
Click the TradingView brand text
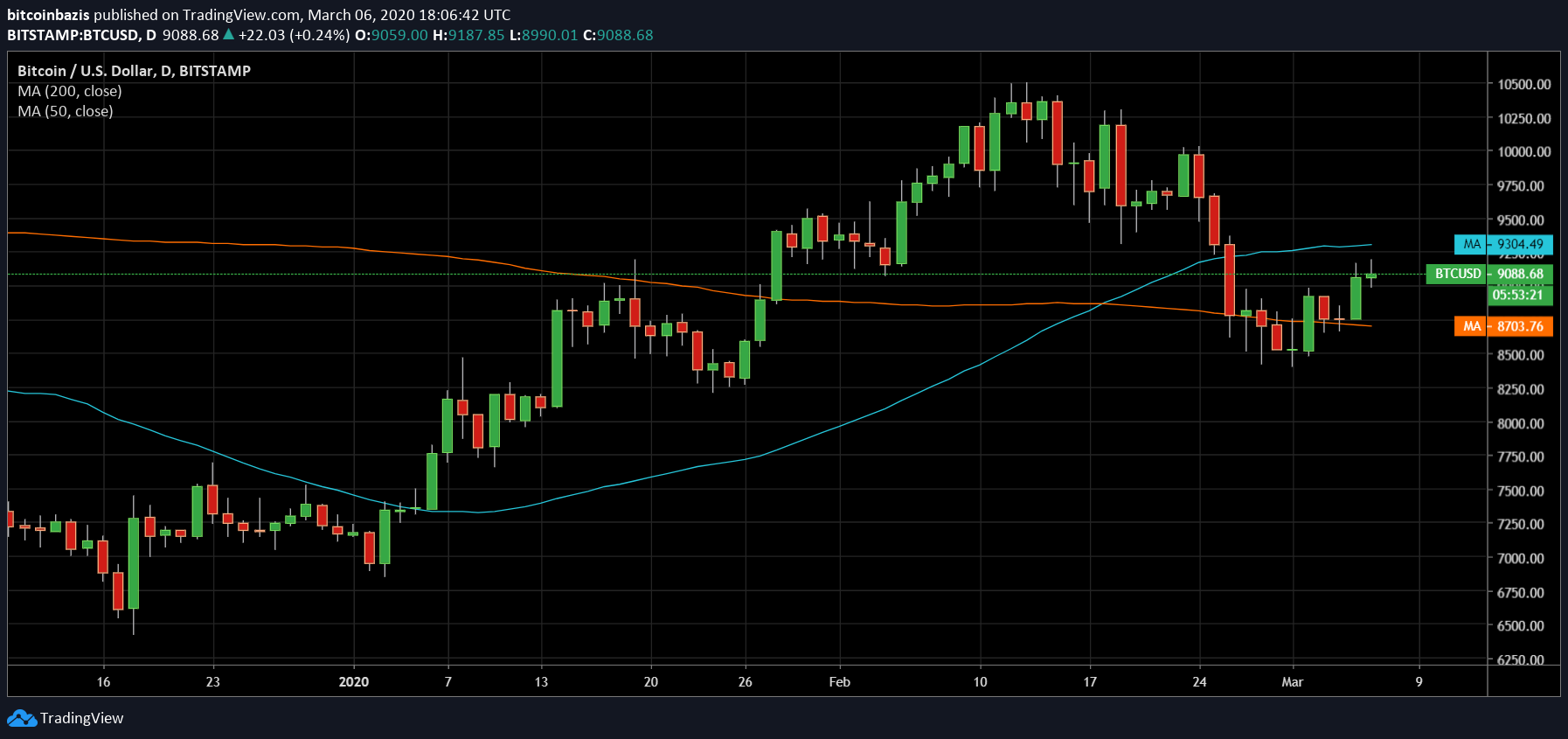pyautogui.click(x=82, y=718)
